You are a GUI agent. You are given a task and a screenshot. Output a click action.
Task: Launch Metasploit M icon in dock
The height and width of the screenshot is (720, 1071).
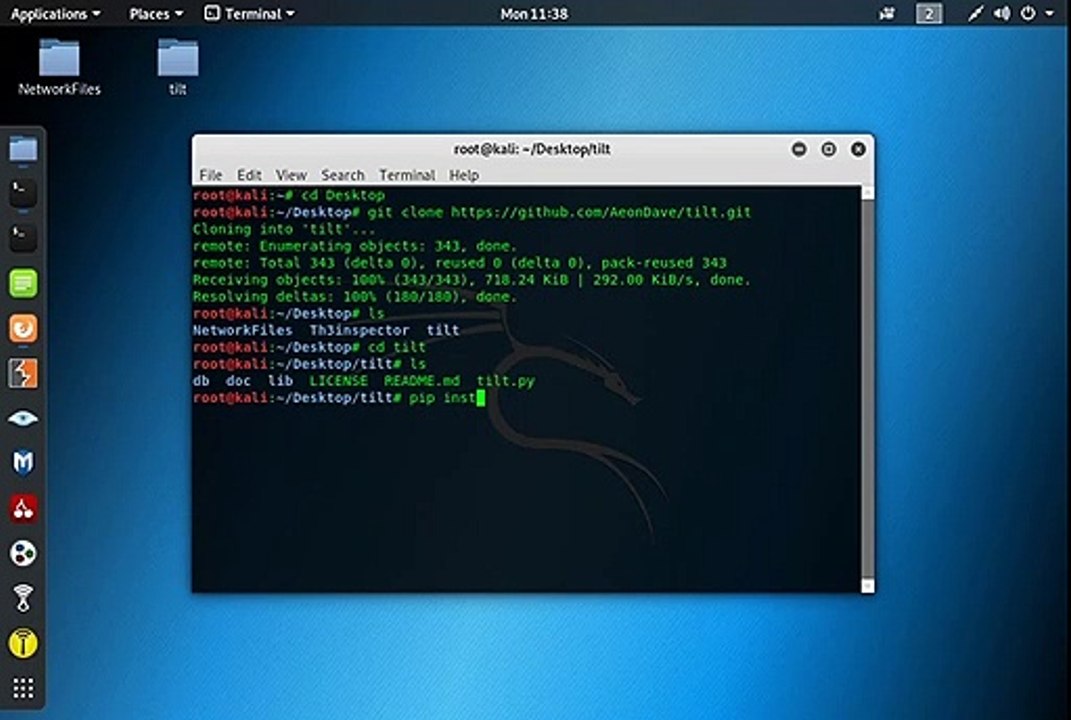pos(23,462)
